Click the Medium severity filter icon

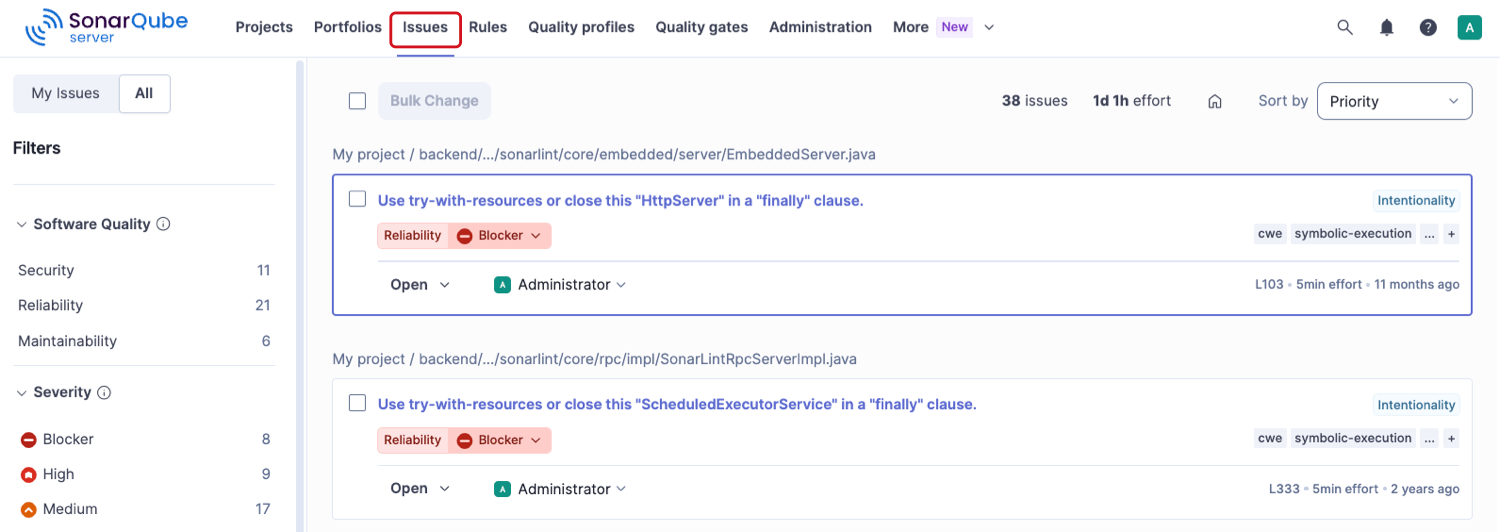tap(29, 509)
